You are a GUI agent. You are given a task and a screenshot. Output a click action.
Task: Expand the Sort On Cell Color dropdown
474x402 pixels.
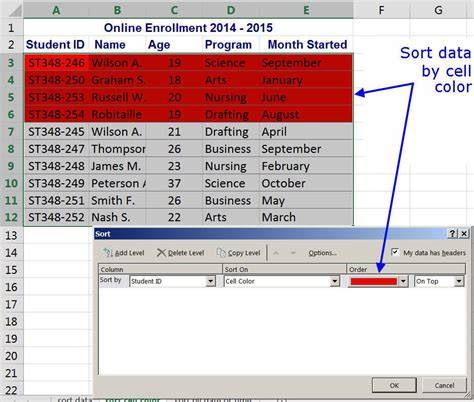335,281
